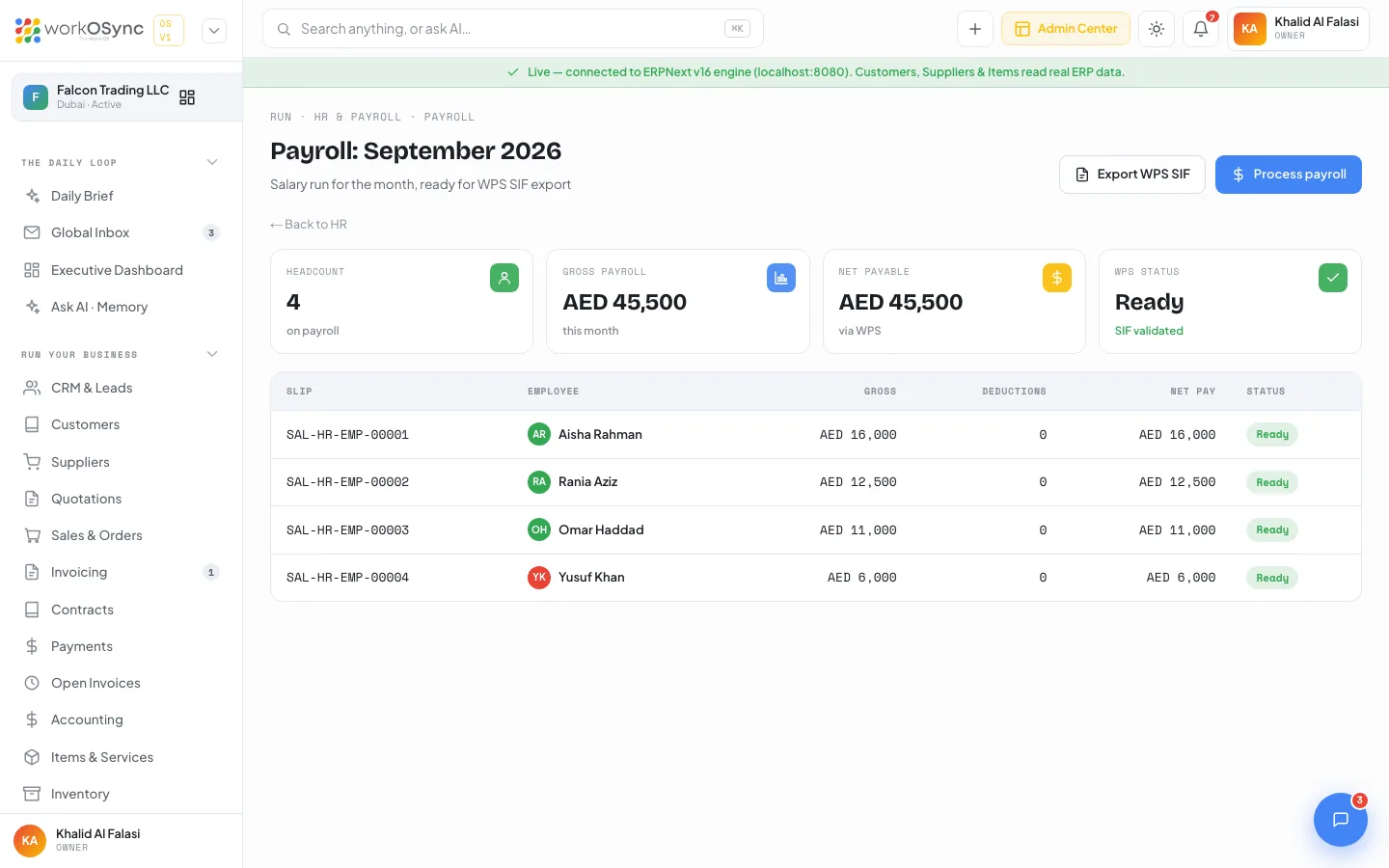Go to Customers in the sidebar

click(x=121, y=424)
